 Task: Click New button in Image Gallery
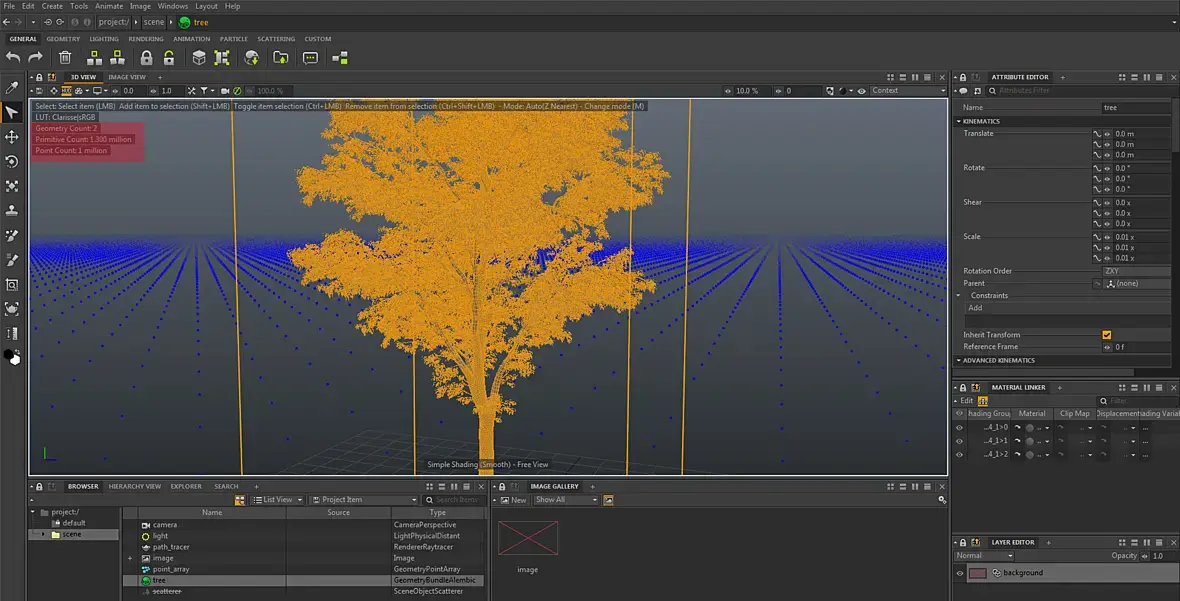click(513, 500)
